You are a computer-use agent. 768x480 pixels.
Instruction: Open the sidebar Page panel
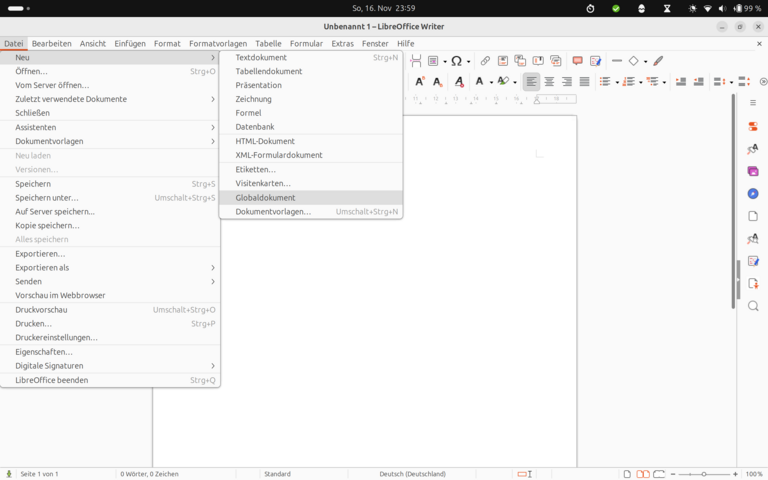[753, 216]
